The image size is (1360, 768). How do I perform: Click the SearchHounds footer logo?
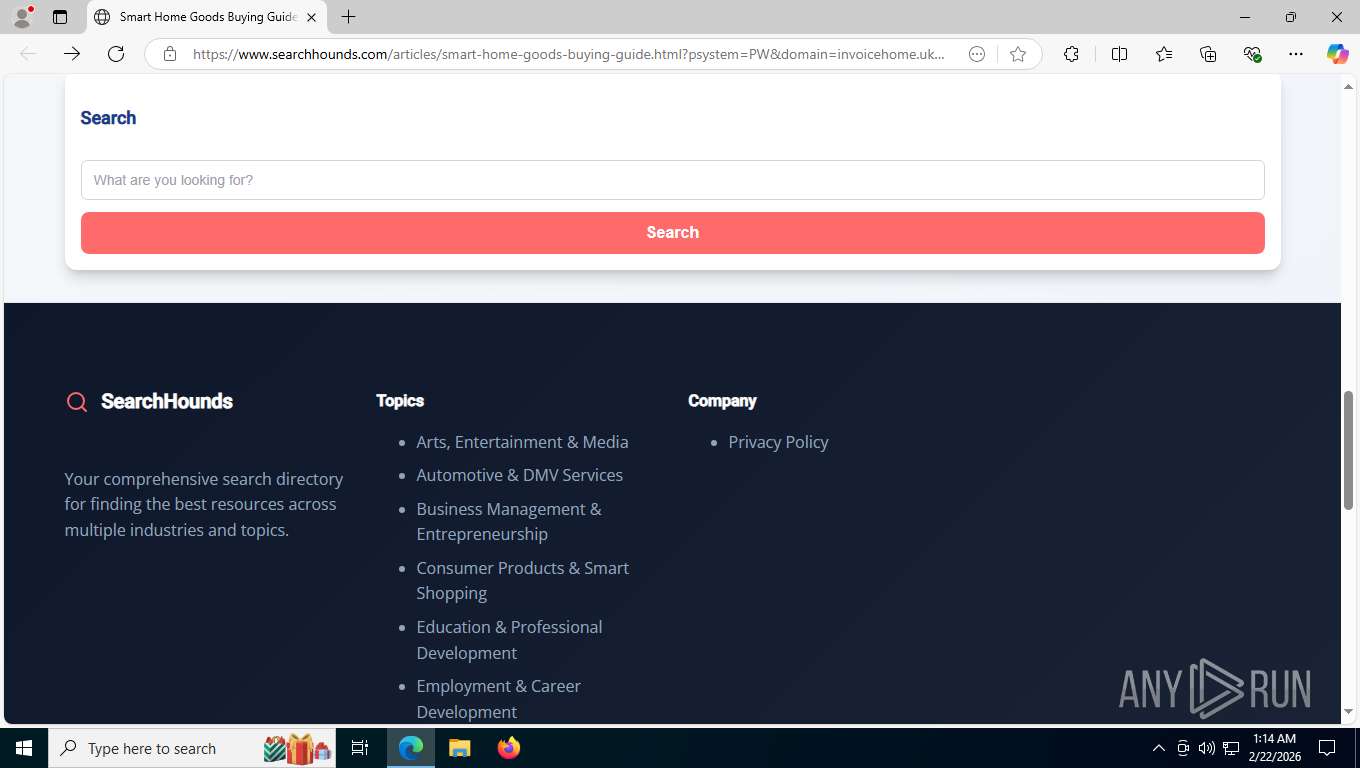coord(150,401)
